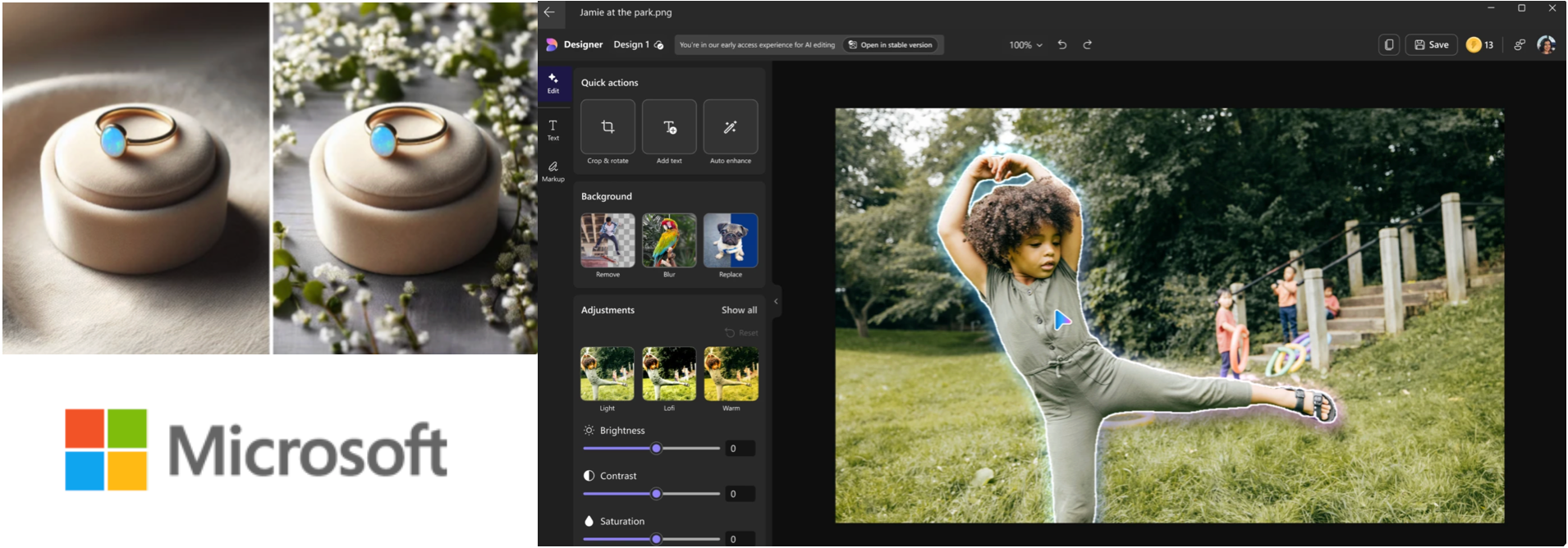Click the Brightness value field
The height and width of the screenshot is (548, 1568).
coord(740,449)
